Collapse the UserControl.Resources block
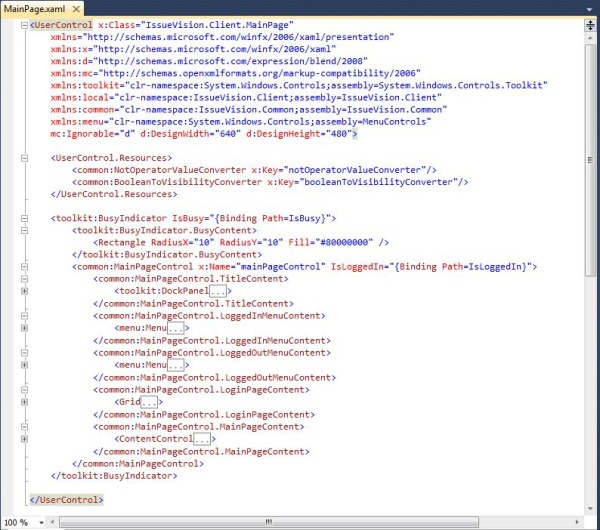This screenshot has width=600, height=530. (x=24, y=158)
